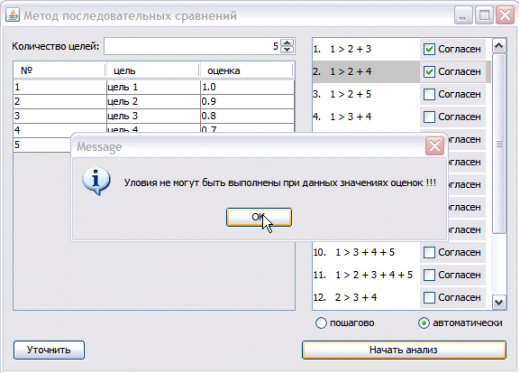Check Согласен for comparison 2 > 3 + 4
This screenshot has width=519, height=373.
[429, 297]
